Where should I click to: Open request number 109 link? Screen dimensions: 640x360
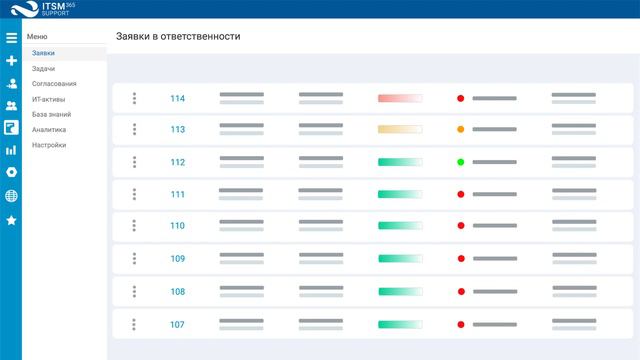pyautogui.click(x=178, y=258)
